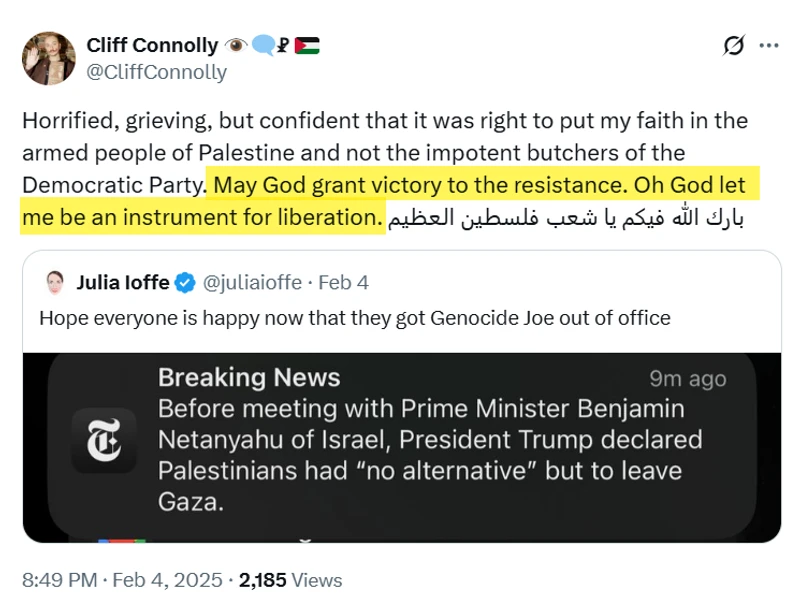Click Julia Ioffe's blue verified badge
The image size is (800, 613).
(x=186, y=283)
